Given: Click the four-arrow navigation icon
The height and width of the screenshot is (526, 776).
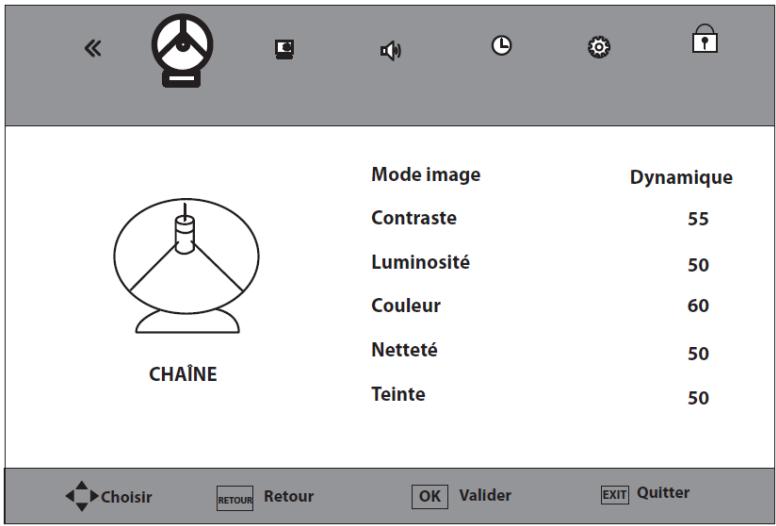Looking at the screenshot, I should 82,496.
